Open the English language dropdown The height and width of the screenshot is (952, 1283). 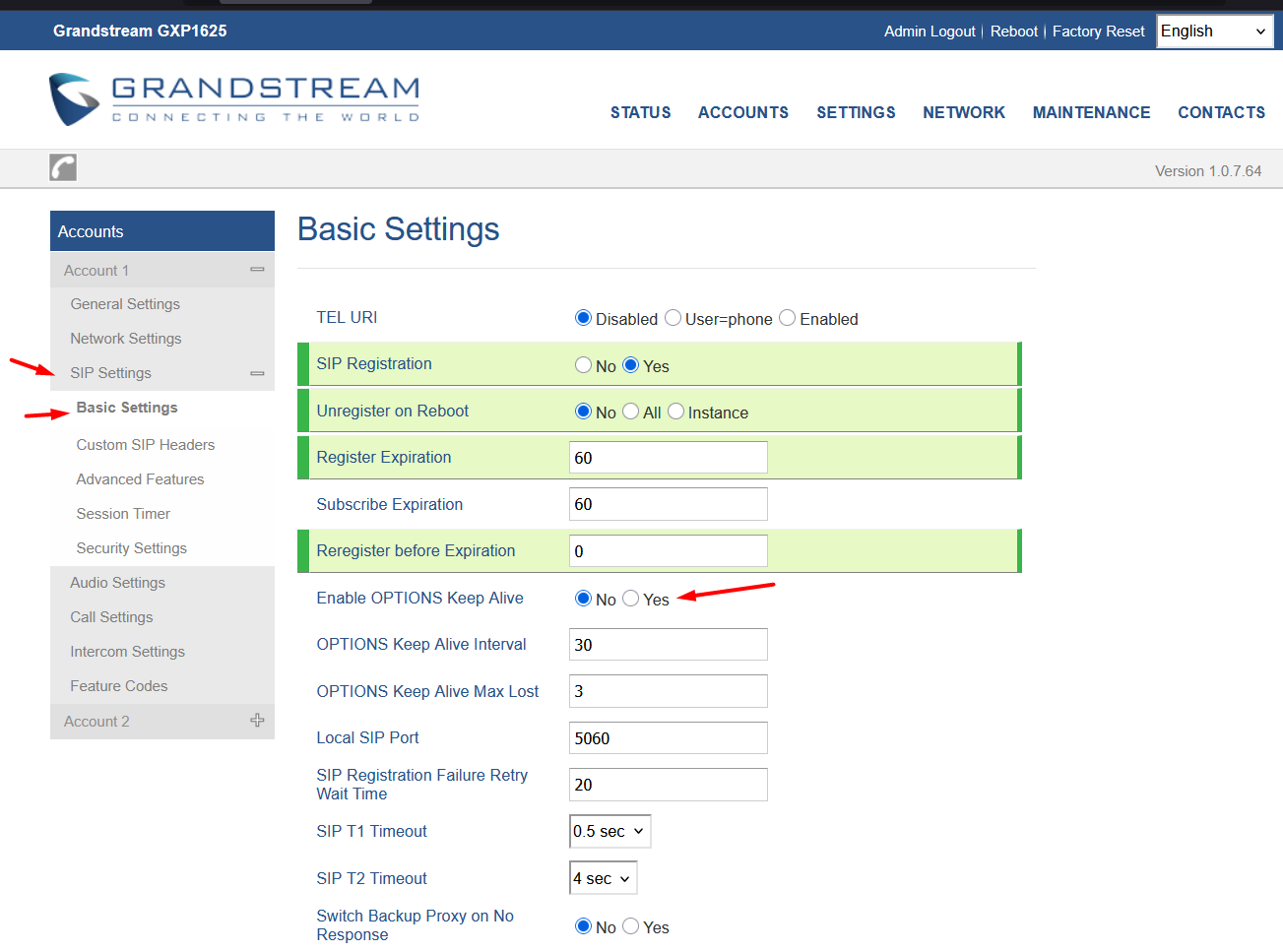coord(1214,31)
